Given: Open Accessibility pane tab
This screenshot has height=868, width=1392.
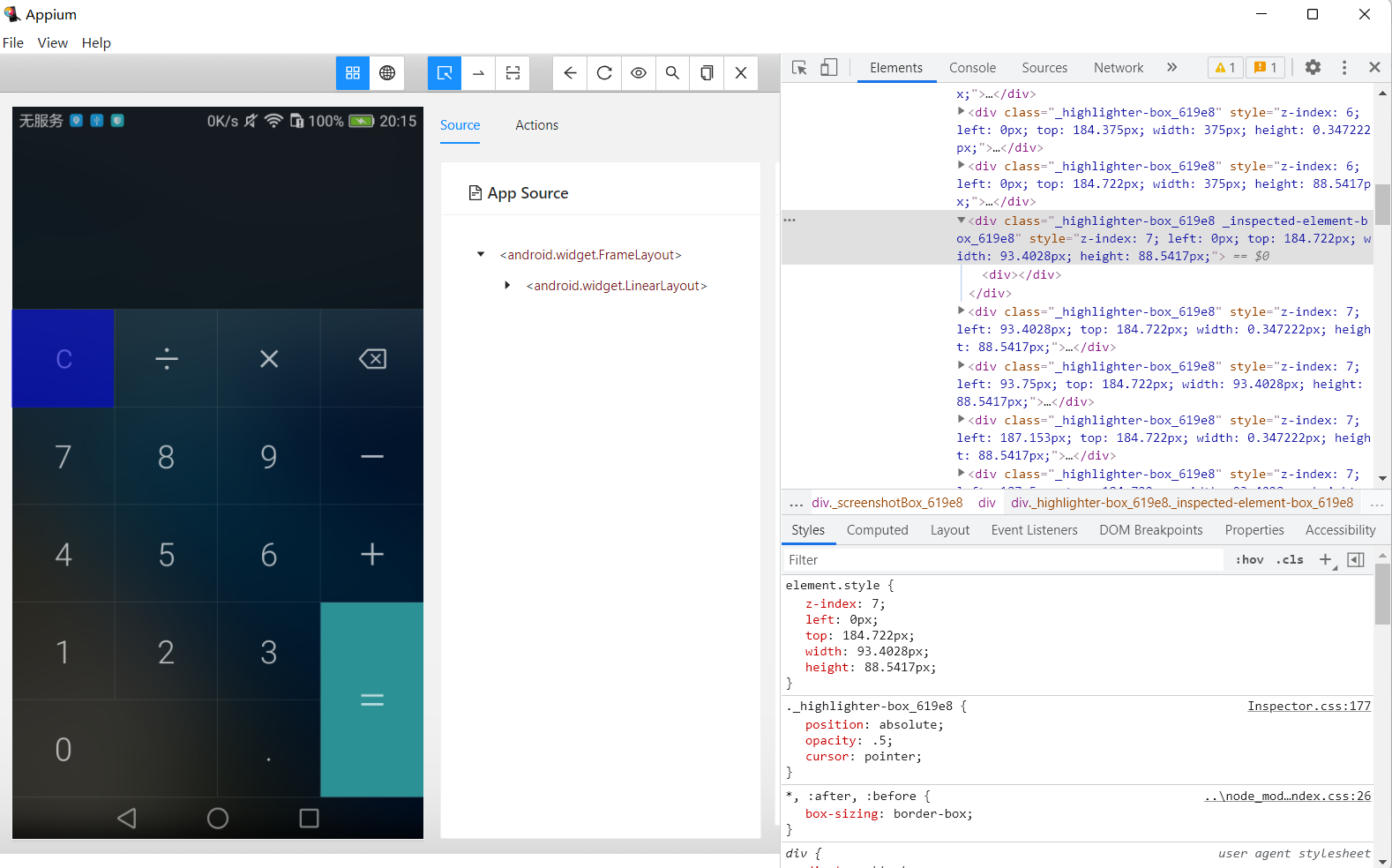Looking at the screenshot, I should click(1341, 530).
